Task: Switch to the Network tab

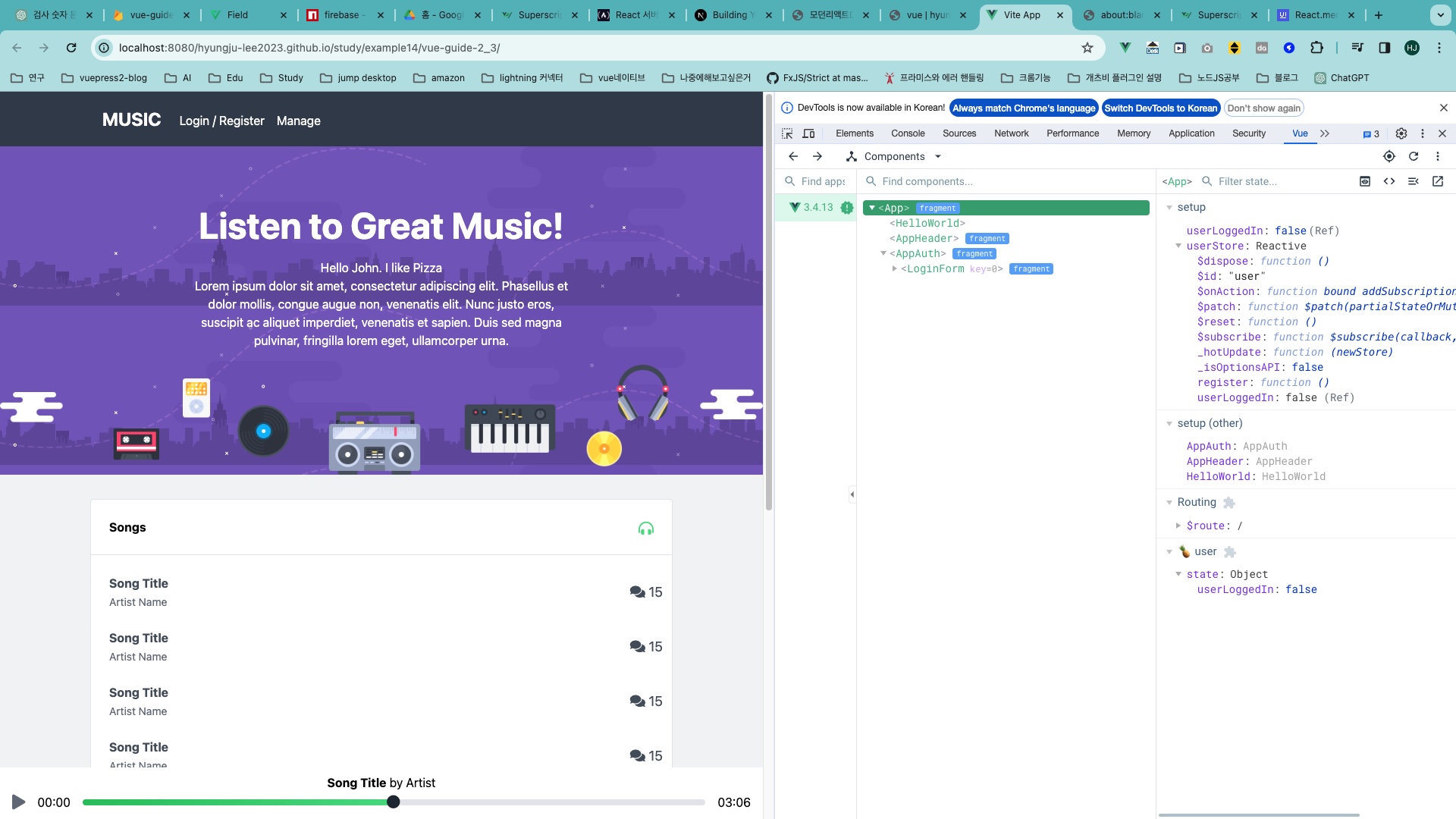Action: pyautogui.click(x=1012, y=133)
